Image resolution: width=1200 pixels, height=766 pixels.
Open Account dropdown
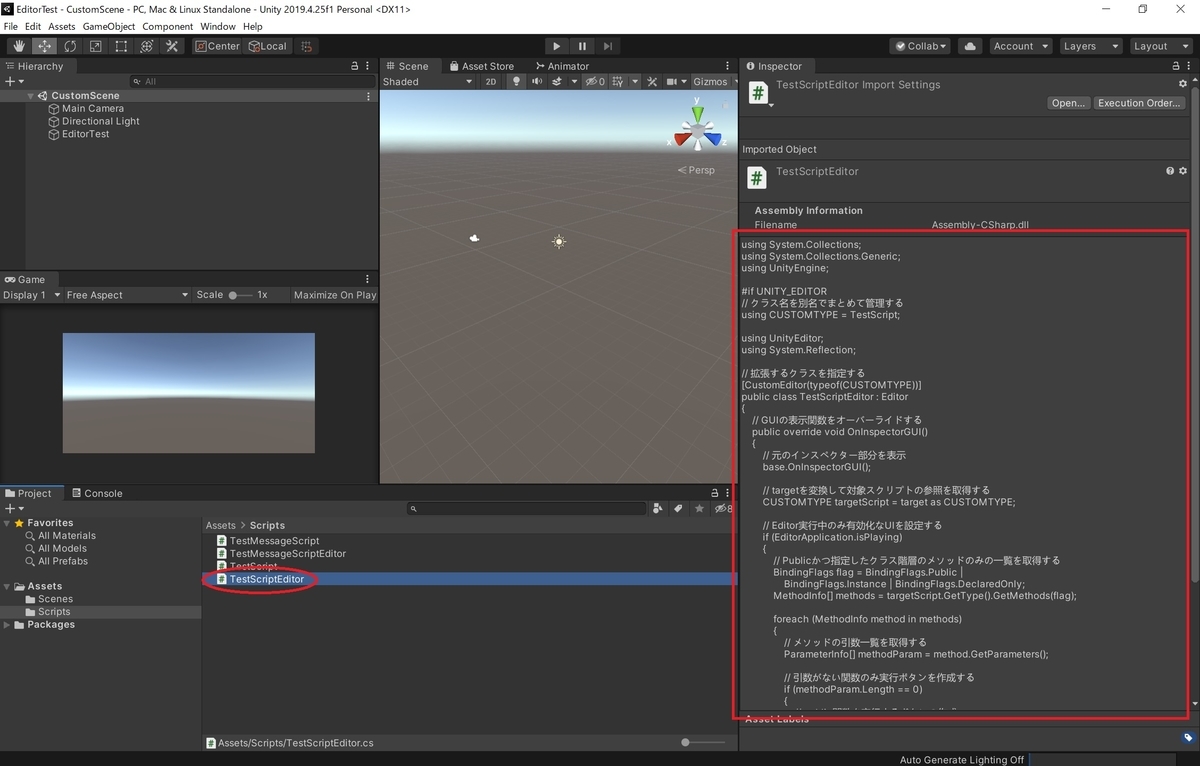click(x=1020, y=46)
